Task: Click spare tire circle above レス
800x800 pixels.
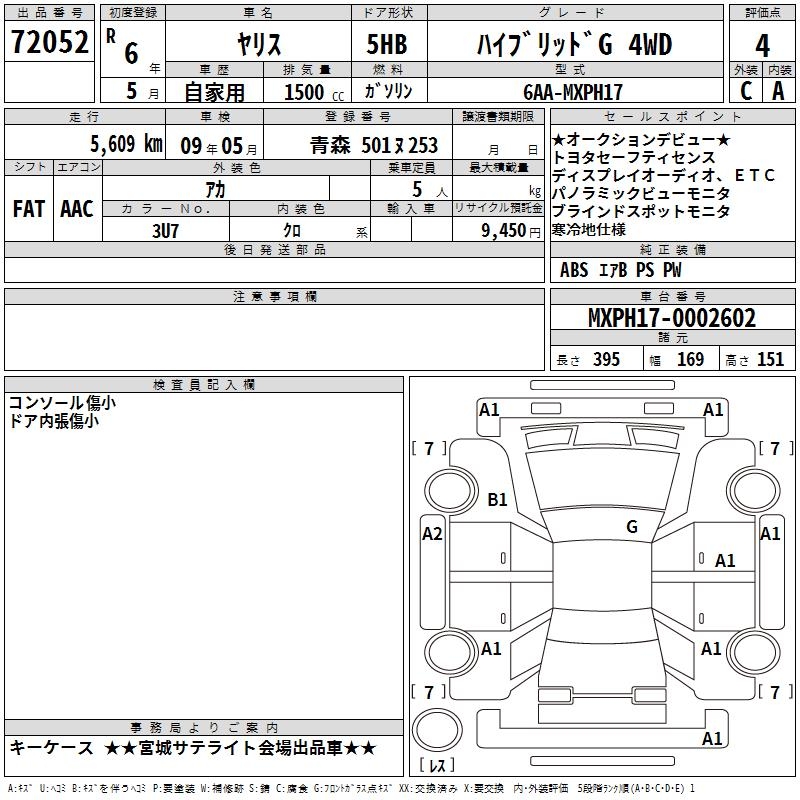Action: (x=437, y=730)
